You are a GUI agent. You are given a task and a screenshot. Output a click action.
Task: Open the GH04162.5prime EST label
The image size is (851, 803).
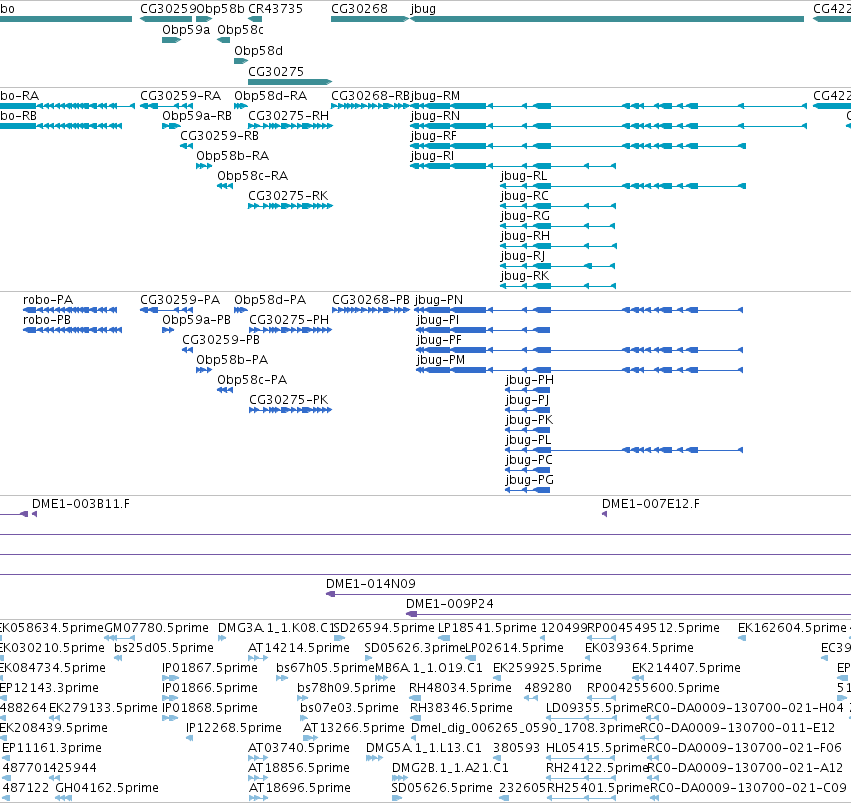click(x=107, y=788)
